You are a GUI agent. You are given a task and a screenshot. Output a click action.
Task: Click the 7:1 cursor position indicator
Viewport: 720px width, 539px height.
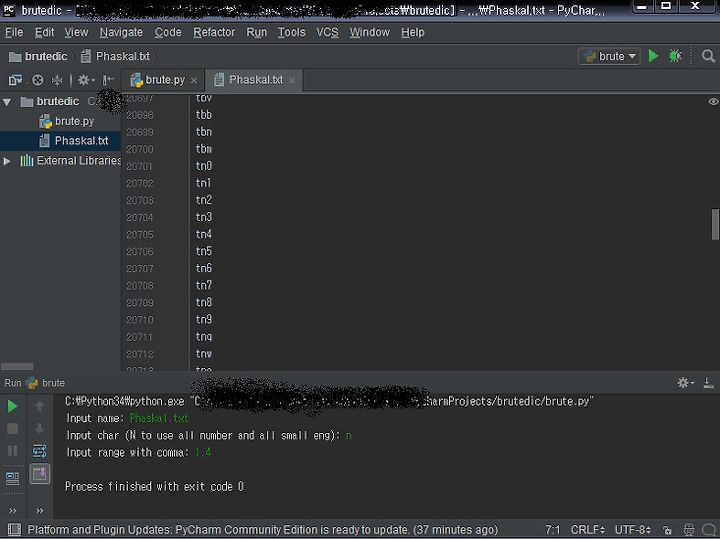[553, 530]
